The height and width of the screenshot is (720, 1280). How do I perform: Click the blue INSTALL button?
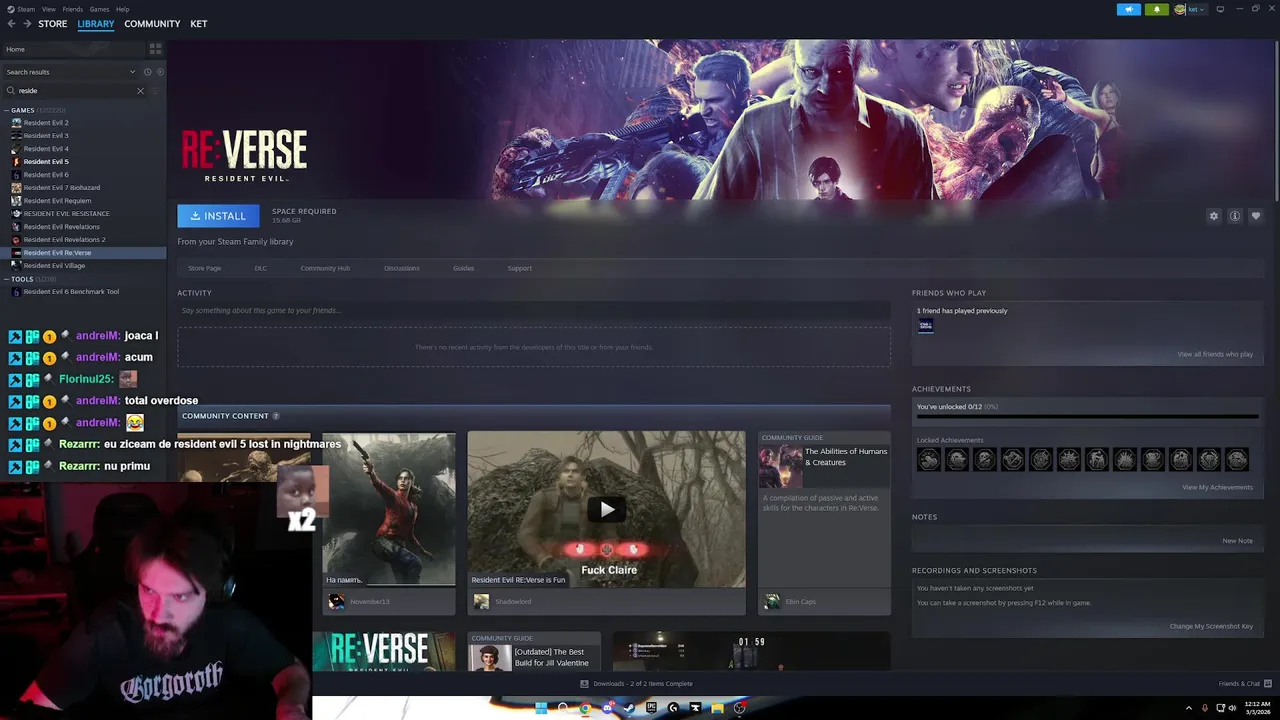coord(218,216)
